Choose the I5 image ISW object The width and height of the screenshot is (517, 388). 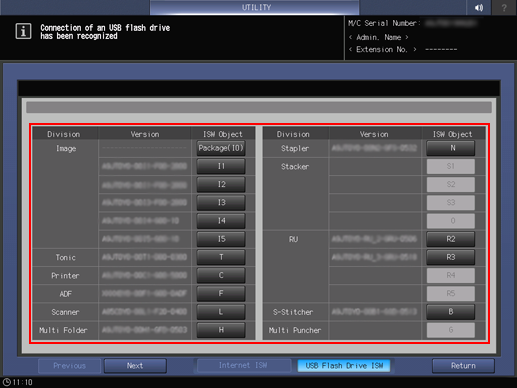coord(221,239)
